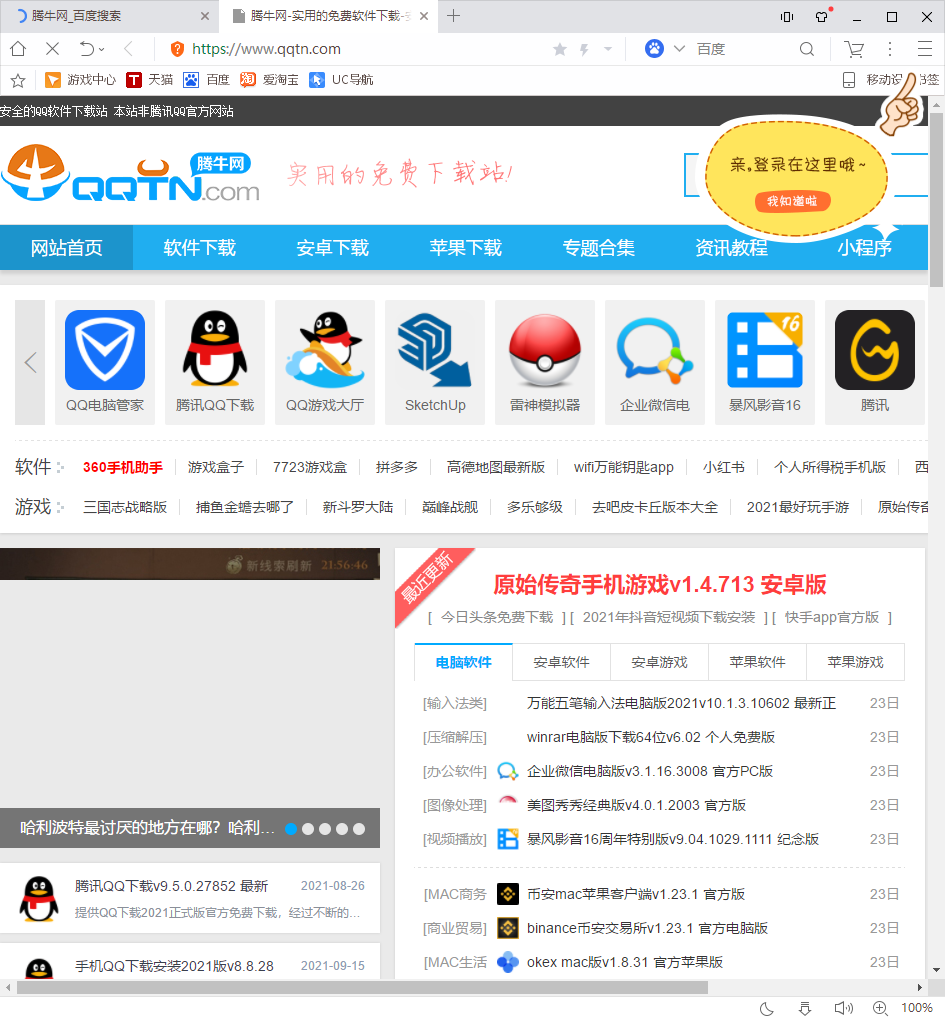Click the undo/restore tab arrow icon
Screen dimensions: 945x1020
[87, 49]
